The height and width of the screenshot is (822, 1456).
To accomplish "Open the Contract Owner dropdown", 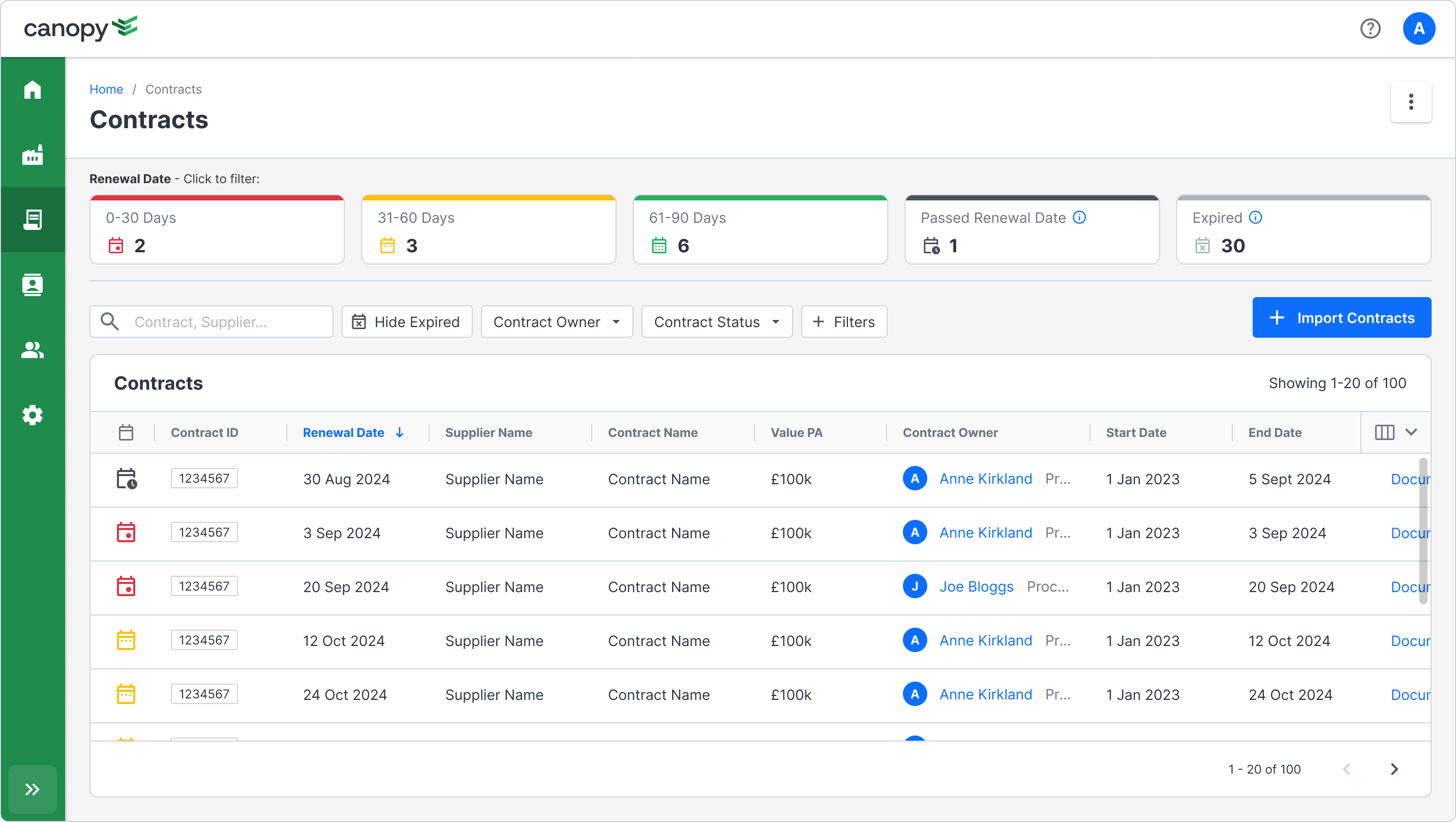I will 556,322.
